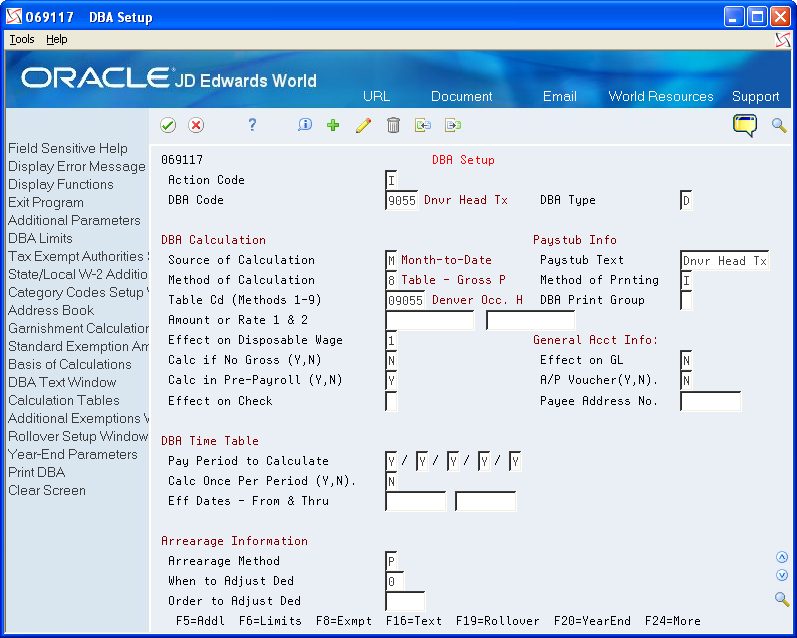Click the previous record arrow icon
The width and height of the screenshot is (797, 638).
pos(423,125)
